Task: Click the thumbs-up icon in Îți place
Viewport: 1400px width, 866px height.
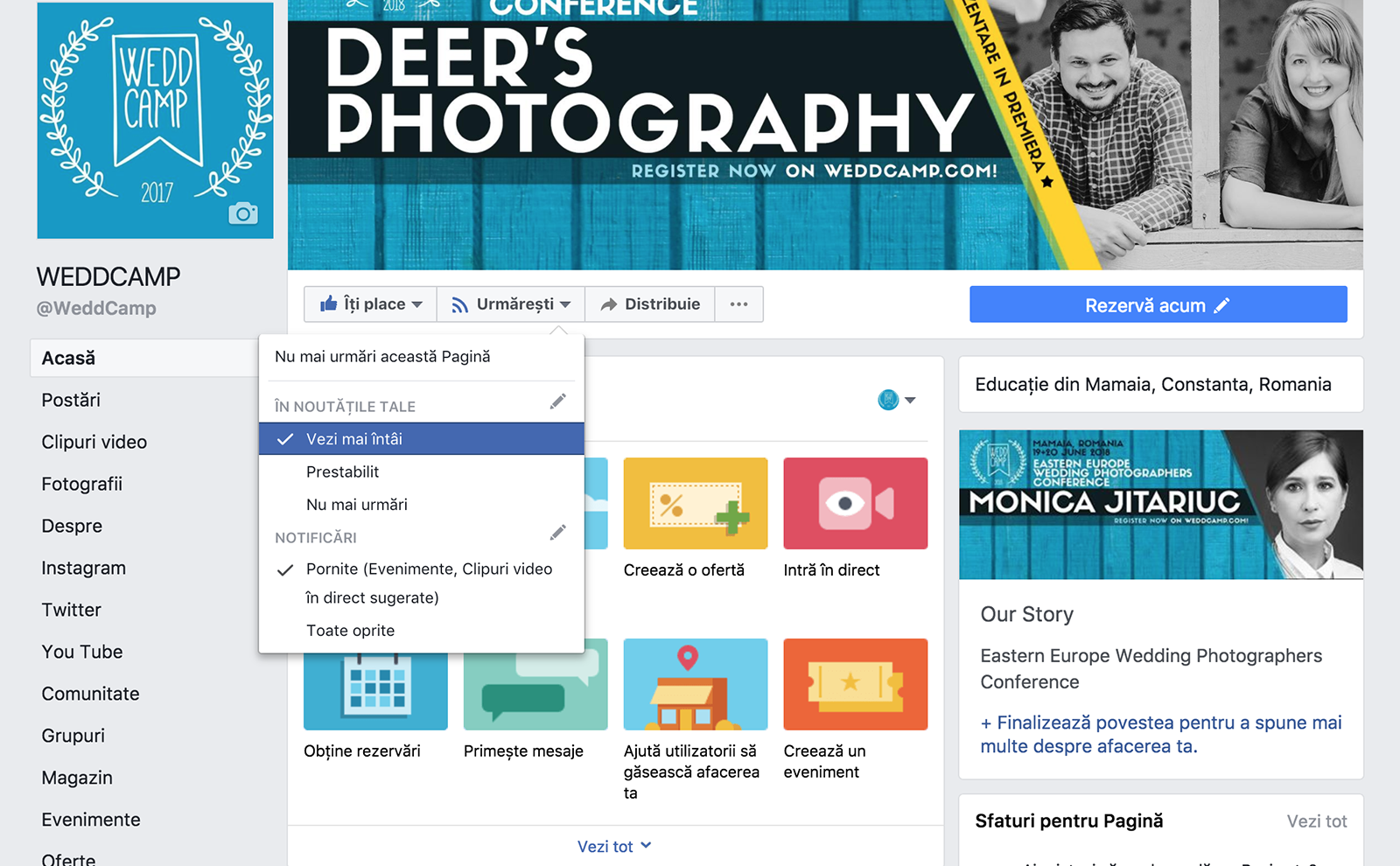Action: (x=329, y=304)
